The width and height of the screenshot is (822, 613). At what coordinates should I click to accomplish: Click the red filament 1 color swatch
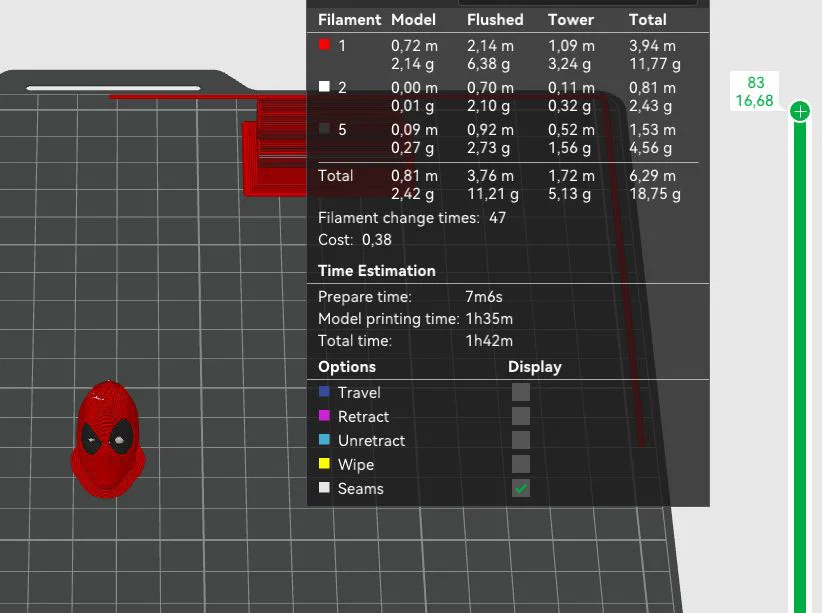(325, 45)
